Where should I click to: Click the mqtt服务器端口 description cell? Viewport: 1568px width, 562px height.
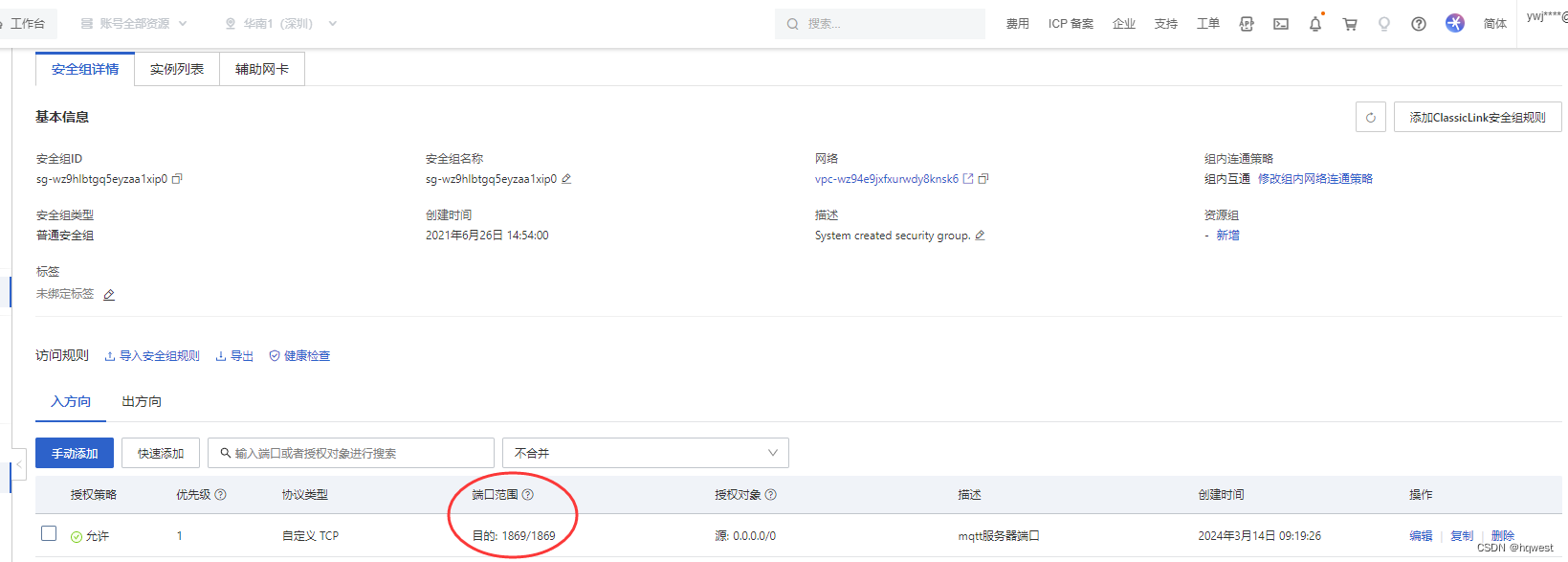coord(999,536)
